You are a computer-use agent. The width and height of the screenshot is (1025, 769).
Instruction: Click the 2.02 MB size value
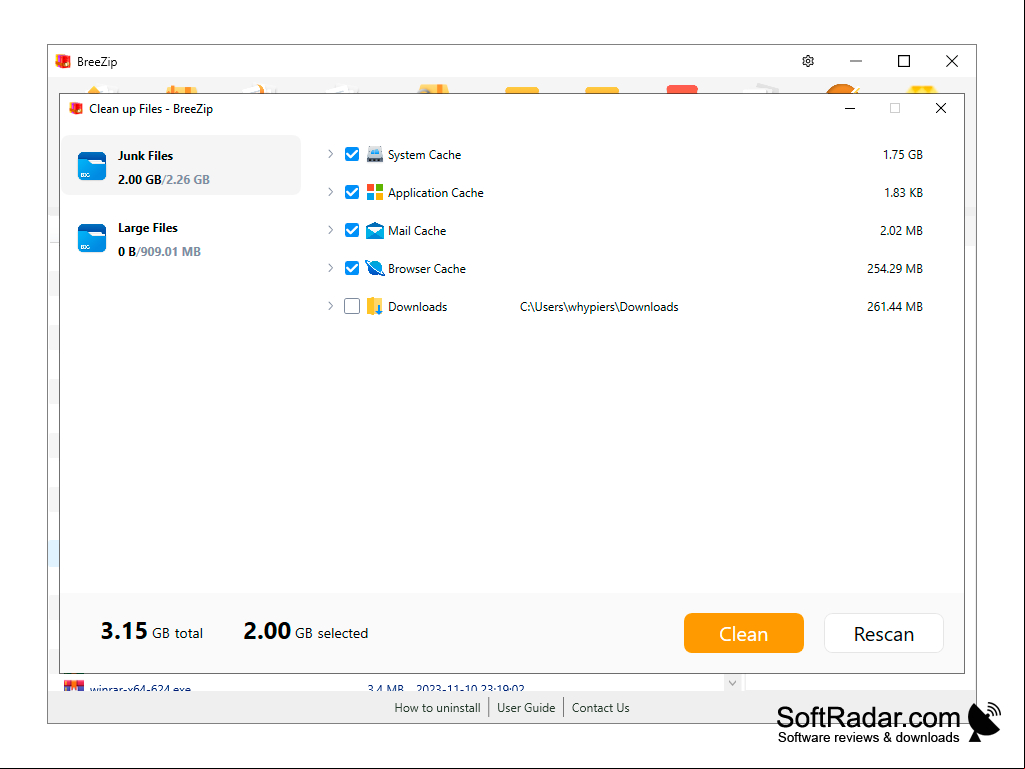click(901, 231)
